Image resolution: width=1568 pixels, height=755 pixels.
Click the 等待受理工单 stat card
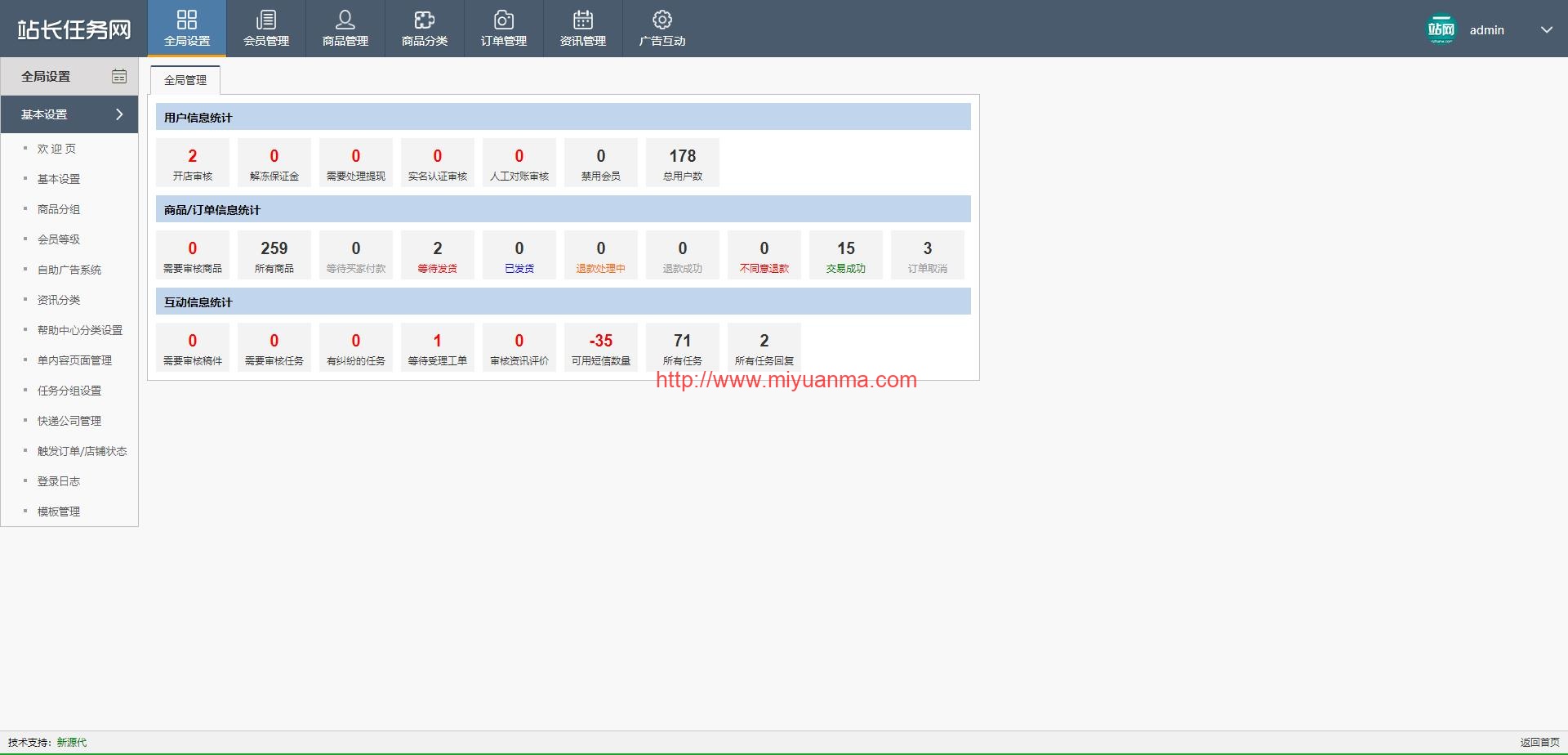pyautogui.click(x=438, y=347)
